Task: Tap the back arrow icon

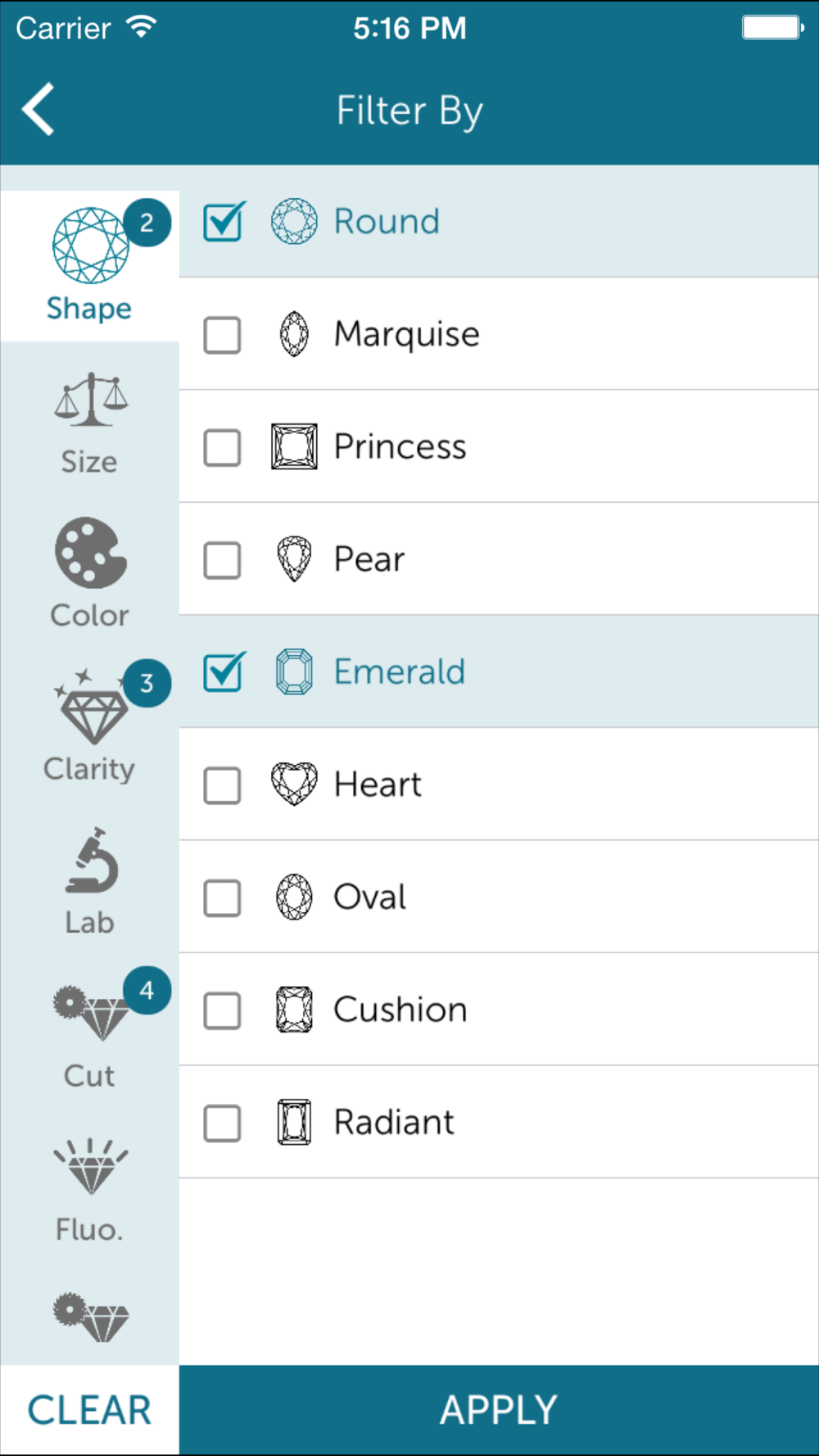Action: (x=38, y=109)
